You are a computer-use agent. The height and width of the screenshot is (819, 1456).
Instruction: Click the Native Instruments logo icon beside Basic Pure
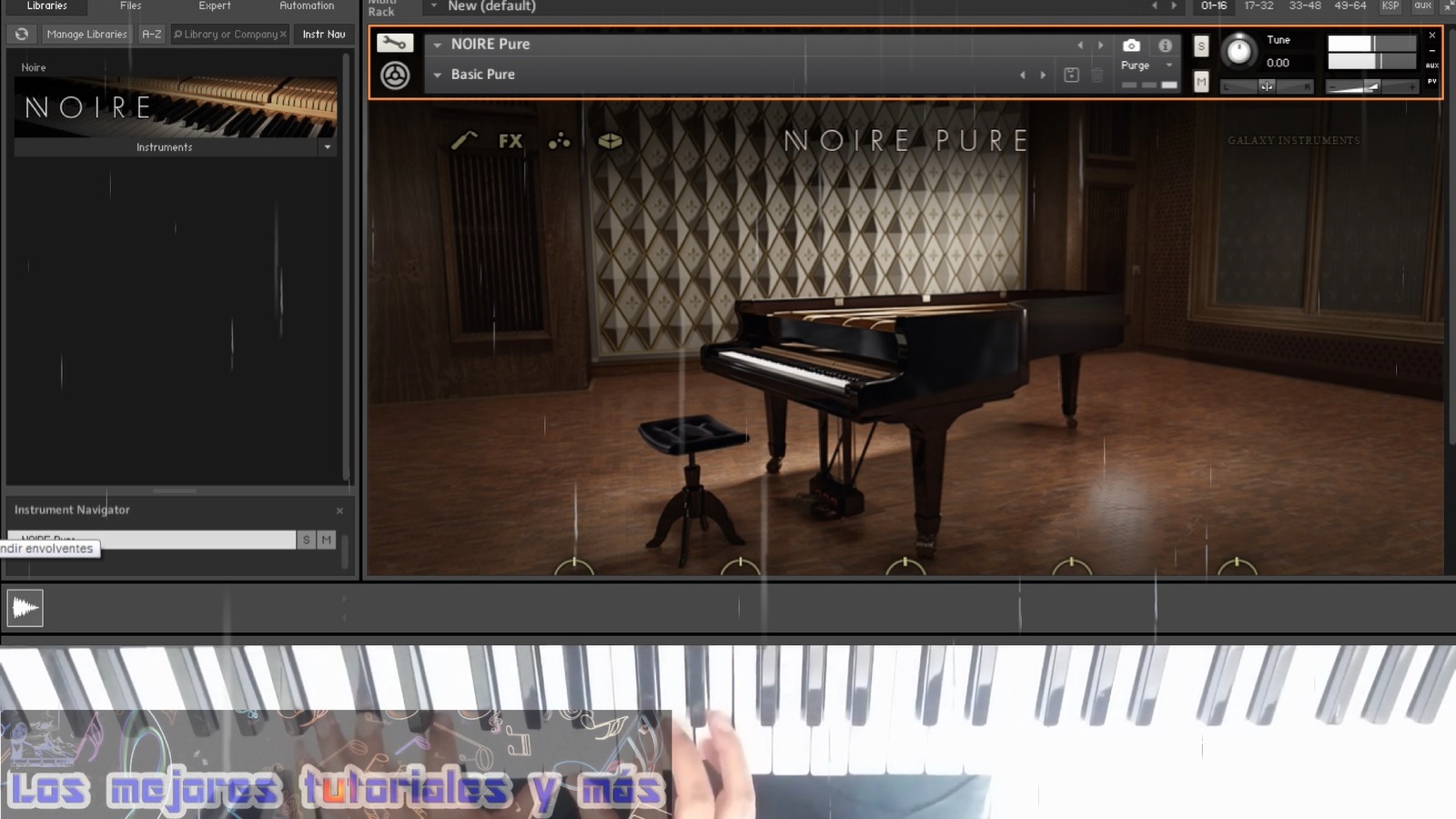[x=395, y=76]
